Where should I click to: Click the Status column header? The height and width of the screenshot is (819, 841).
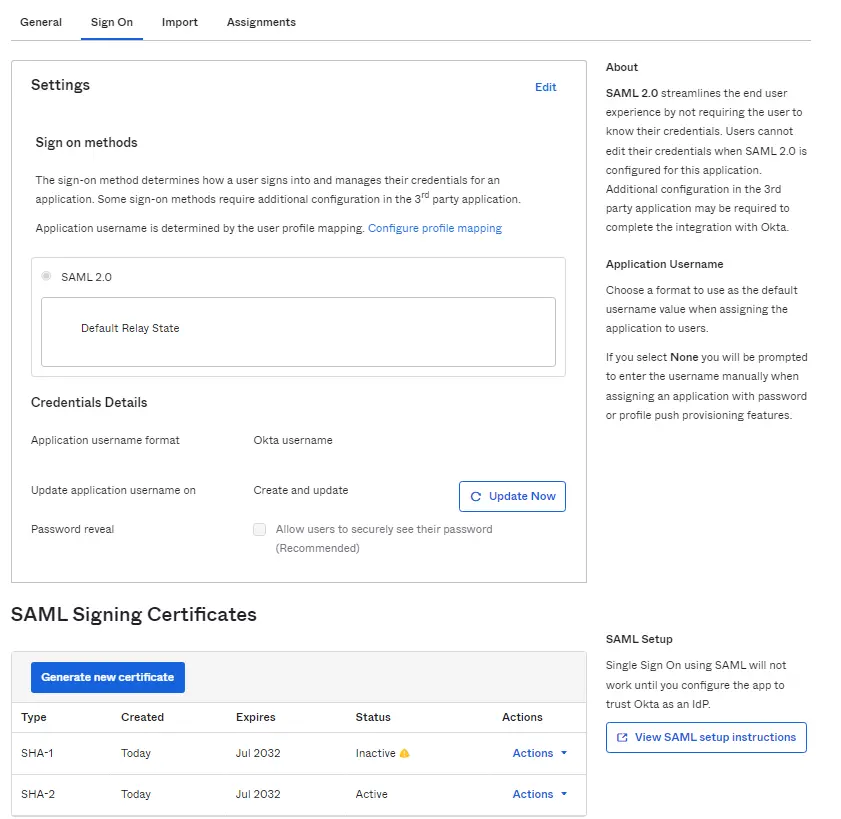373,717
